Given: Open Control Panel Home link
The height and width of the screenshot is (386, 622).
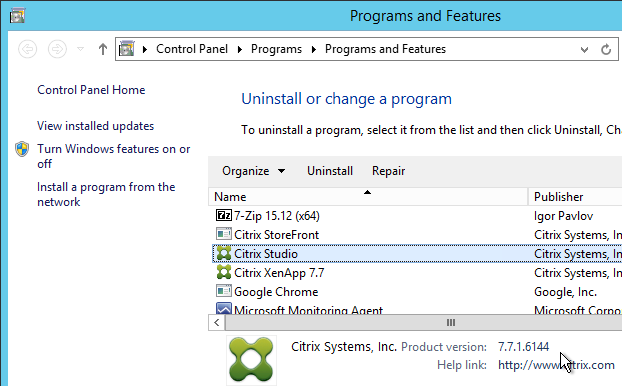Looking at the screenshot, I should pyautogui.click(x=91, y=90).
